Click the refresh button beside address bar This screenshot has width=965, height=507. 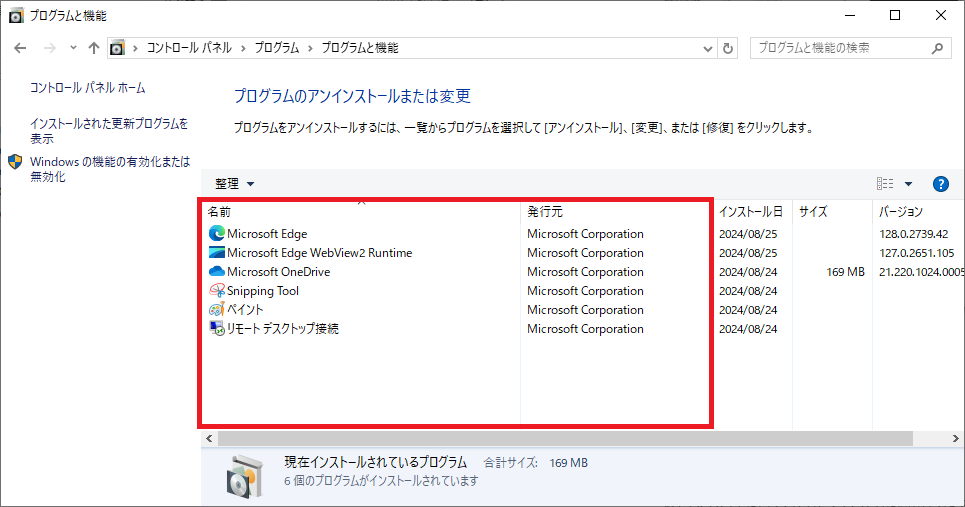[x=728, y=48]
